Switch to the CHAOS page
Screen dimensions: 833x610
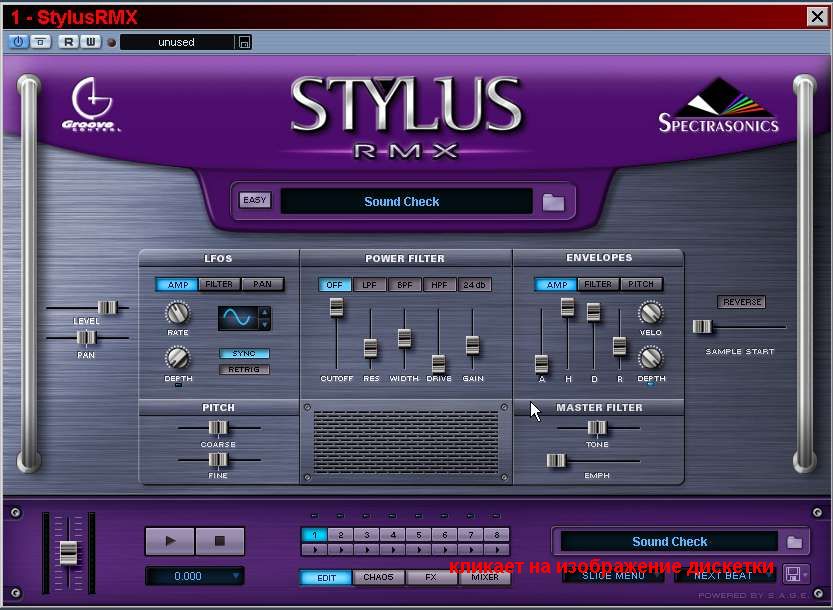point(378,578)
